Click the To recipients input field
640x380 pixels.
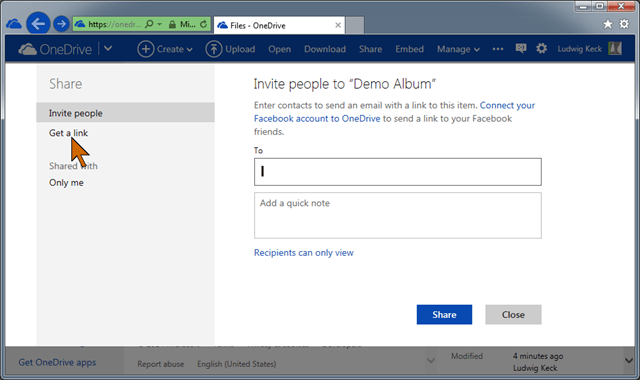[398, 172]
